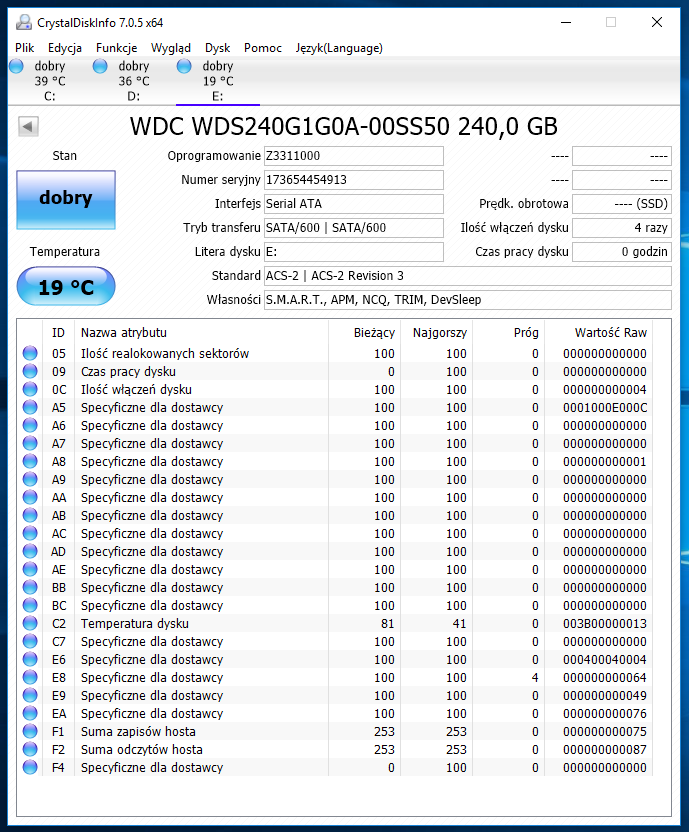The height and width of the screenshot is (832, 689).
Task: Click the 'Nazwa atrybutu' column header
Action: tap(202, 333)
